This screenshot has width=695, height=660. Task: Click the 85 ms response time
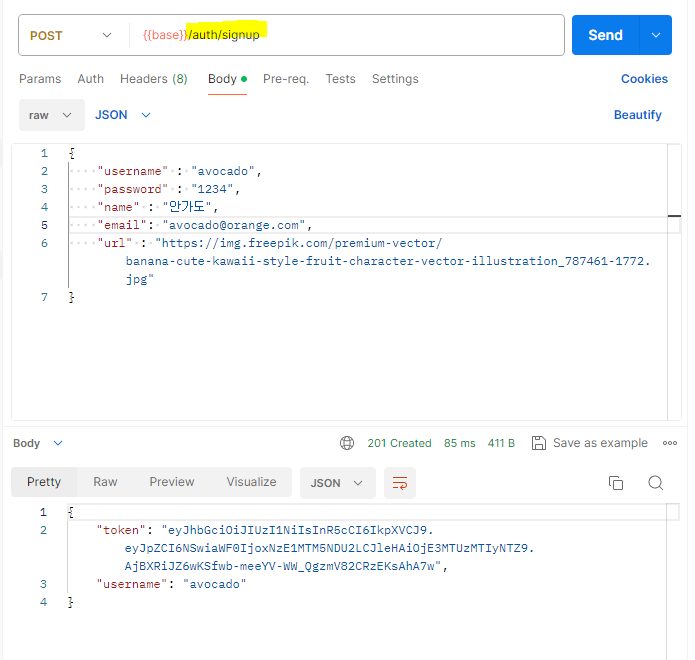tap(459, 443)
